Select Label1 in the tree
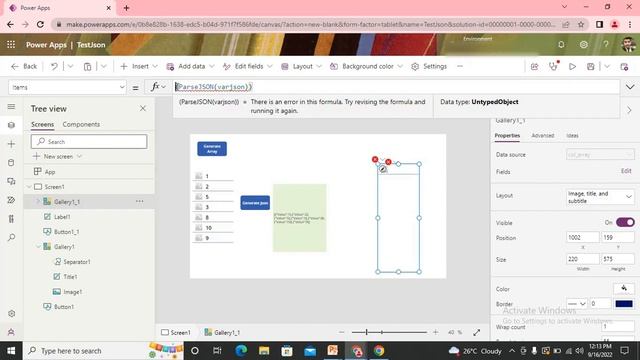The image size is (640, 360). point(62,217)
